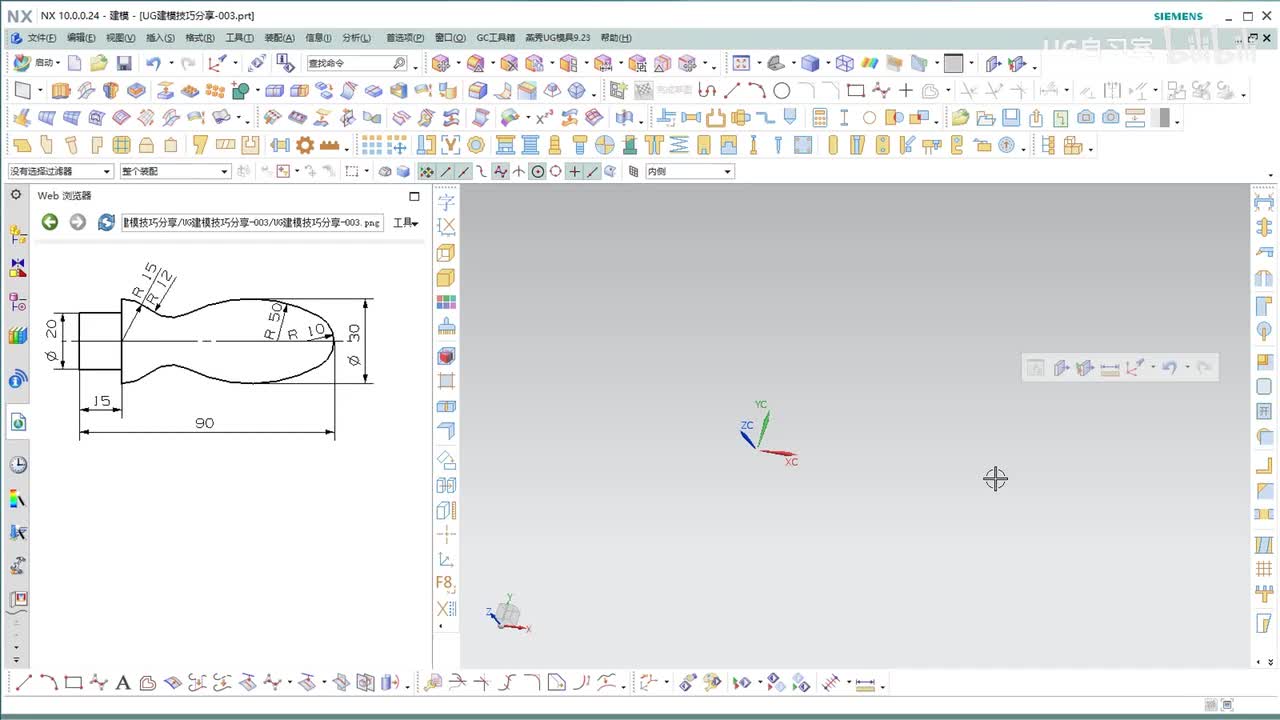
Task: Click the gear modeling icon
Action: pyautogui.click(x=305, y=145)
